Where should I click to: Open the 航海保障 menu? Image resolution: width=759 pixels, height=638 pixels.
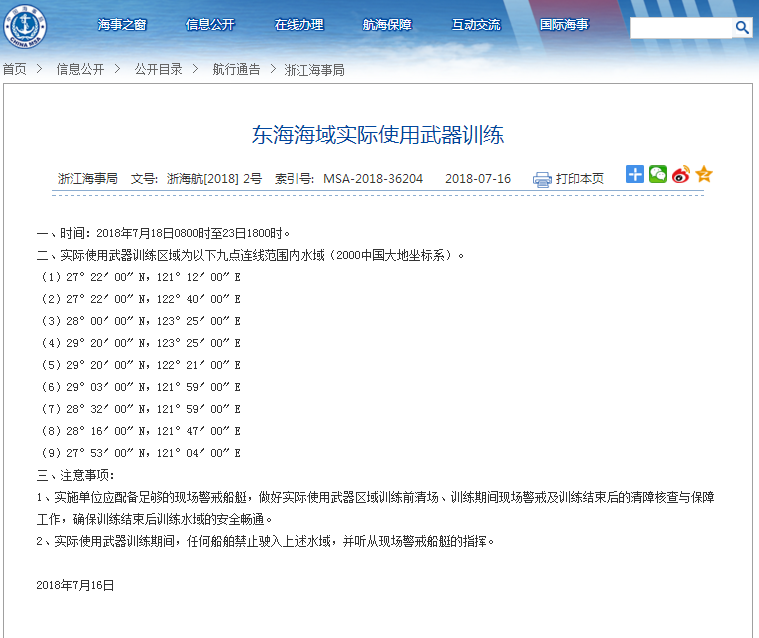387,25
